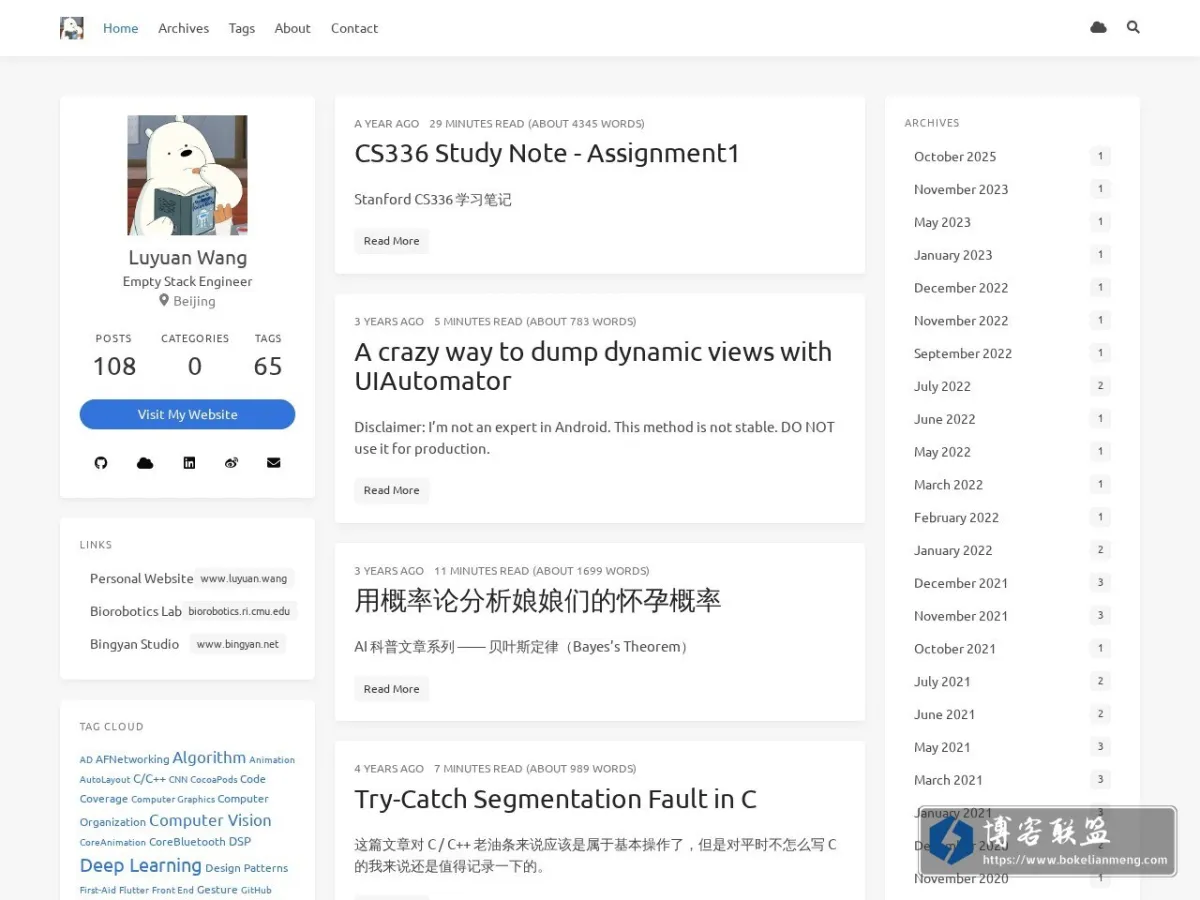Select the Design Patterns tag
This screenshot has height=900, width=1200.
click(246, 868)
